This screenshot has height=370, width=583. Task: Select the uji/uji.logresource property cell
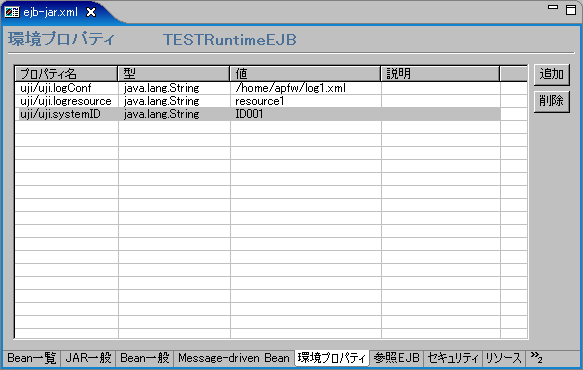click(67, 101)
